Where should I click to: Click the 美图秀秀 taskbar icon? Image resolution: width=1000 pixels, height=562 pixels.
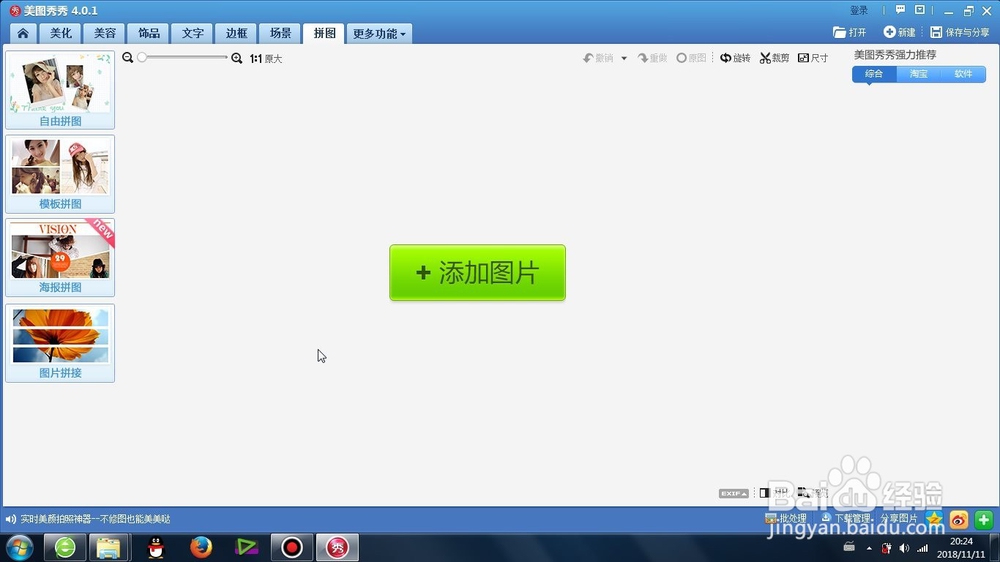click(337, 547)
